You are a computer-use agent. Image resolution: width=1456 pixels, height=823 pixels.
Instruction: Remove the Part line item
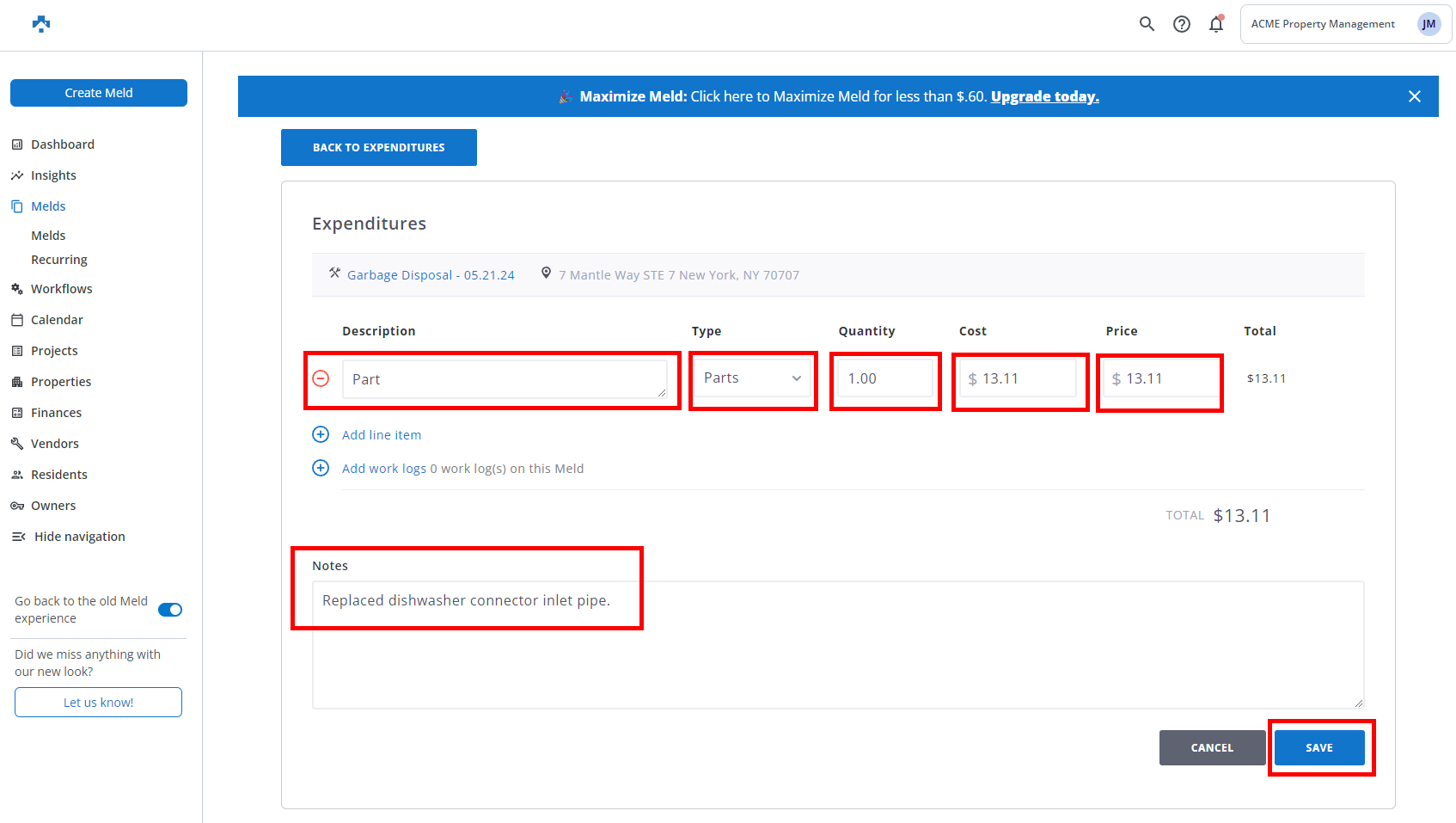[321, 378]
